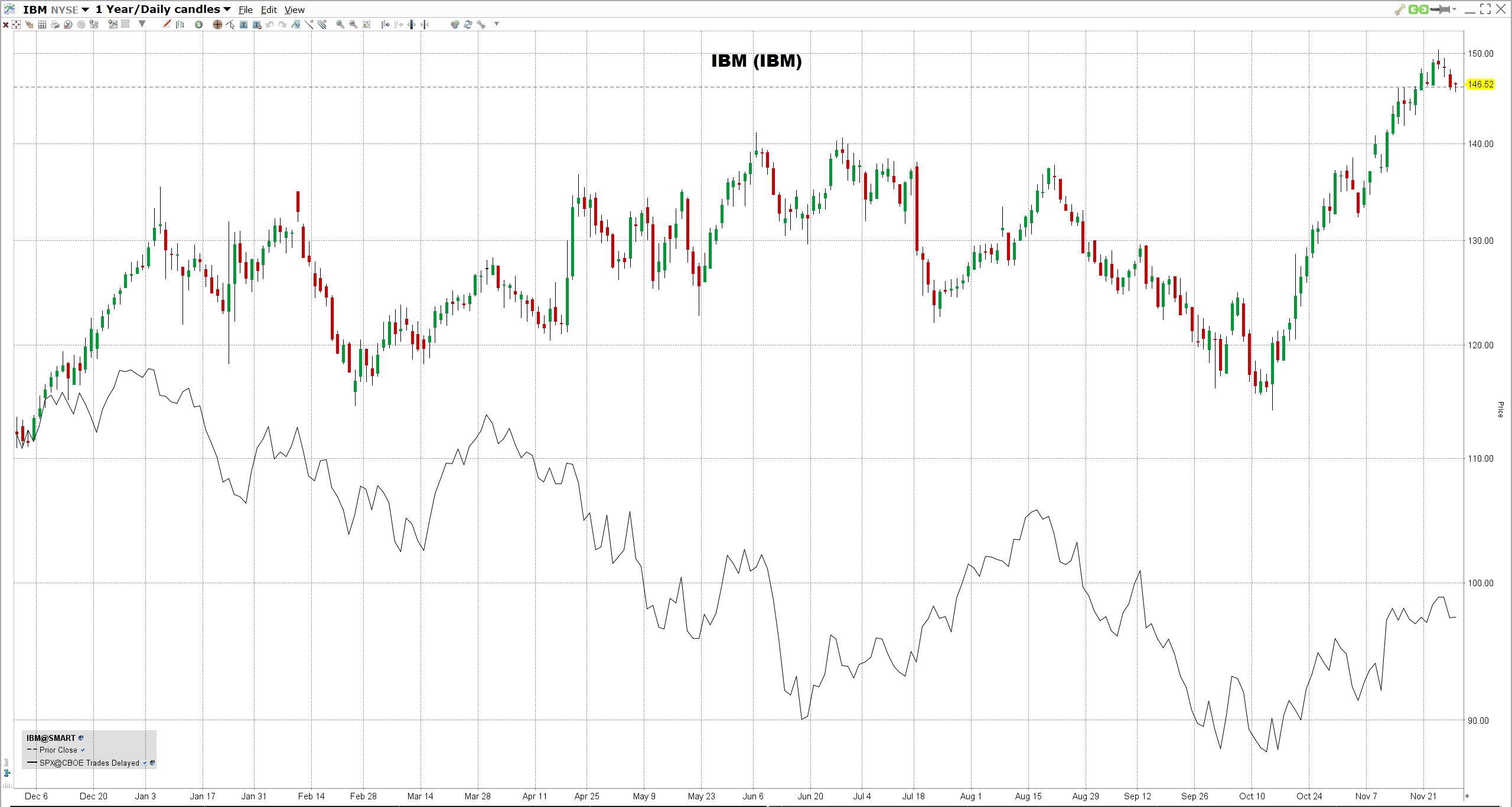The height and width of the screenshot is (807, 1512).
Task: Click the refresh chart arrows icon
Action: (468, 24)
